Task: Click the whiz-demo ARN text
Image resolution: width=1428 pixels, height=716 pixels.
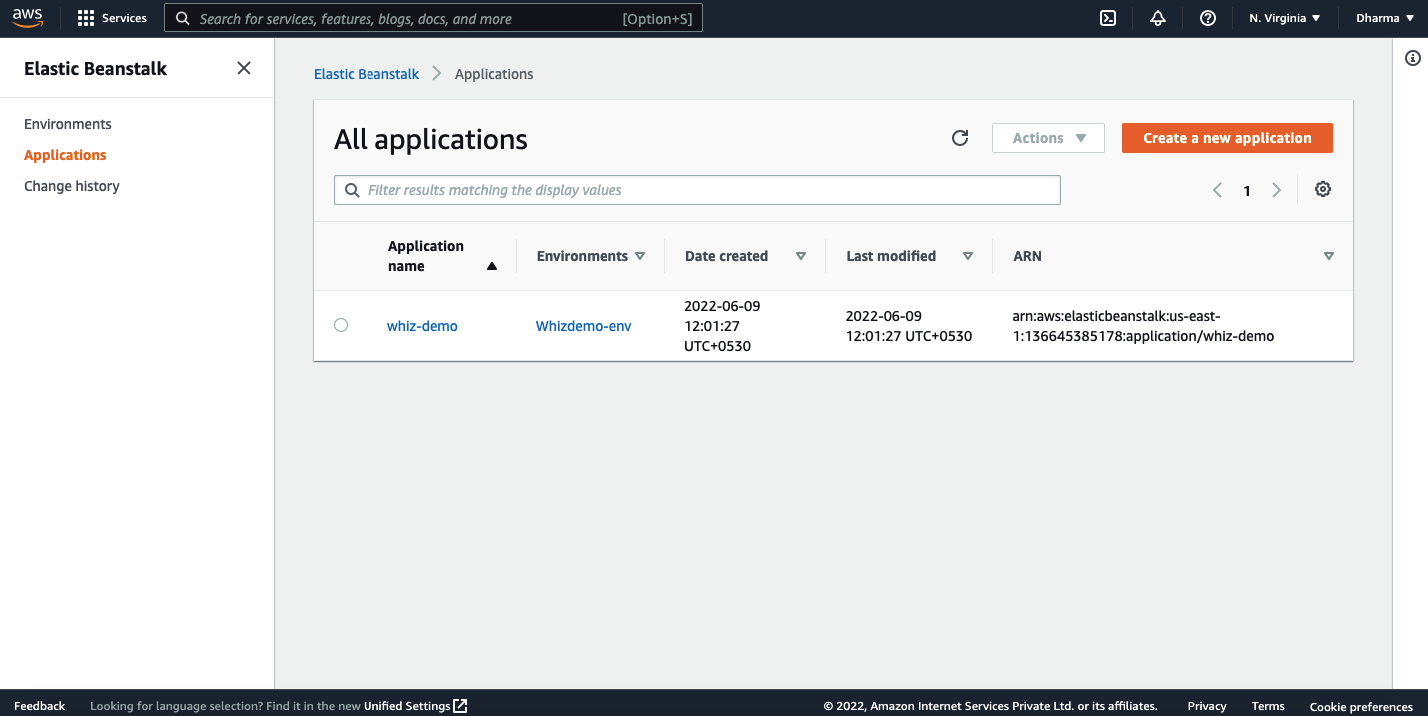Action: pos(1143,326)
